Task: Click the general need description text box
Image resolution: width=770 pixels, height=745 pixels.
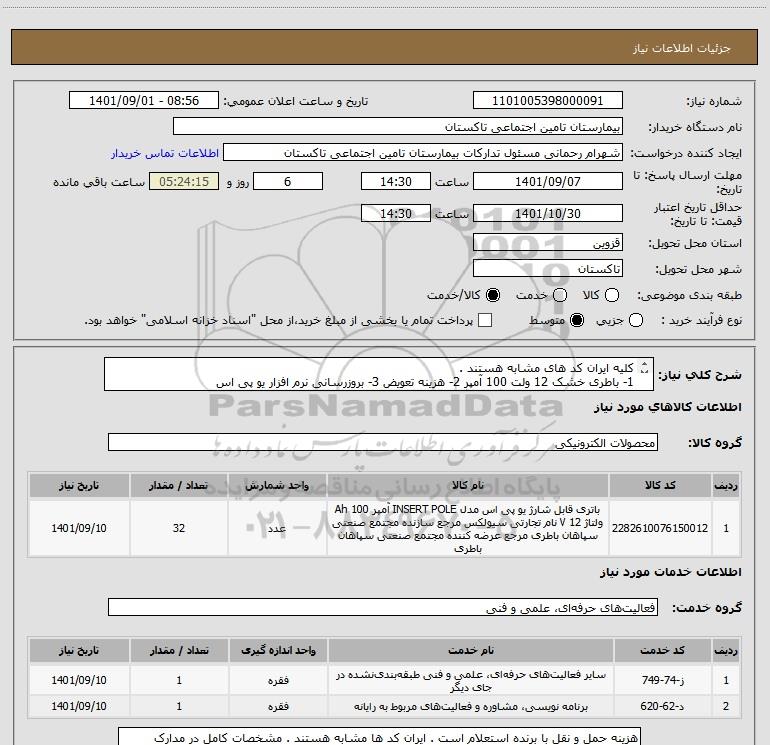Action: (x=379, y=374)
